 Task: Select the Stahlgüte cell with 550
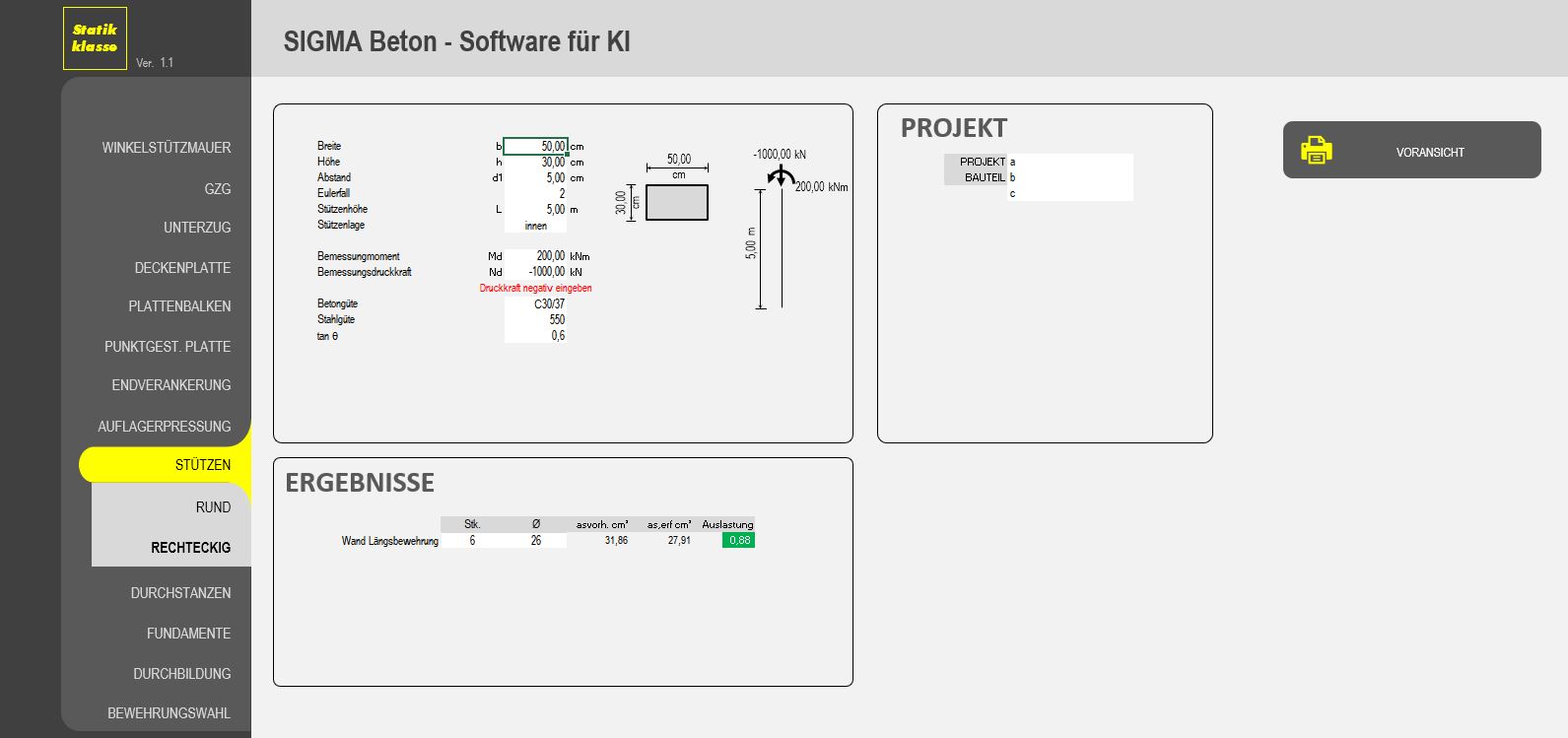pyautogui.click(x=535, y=320)
